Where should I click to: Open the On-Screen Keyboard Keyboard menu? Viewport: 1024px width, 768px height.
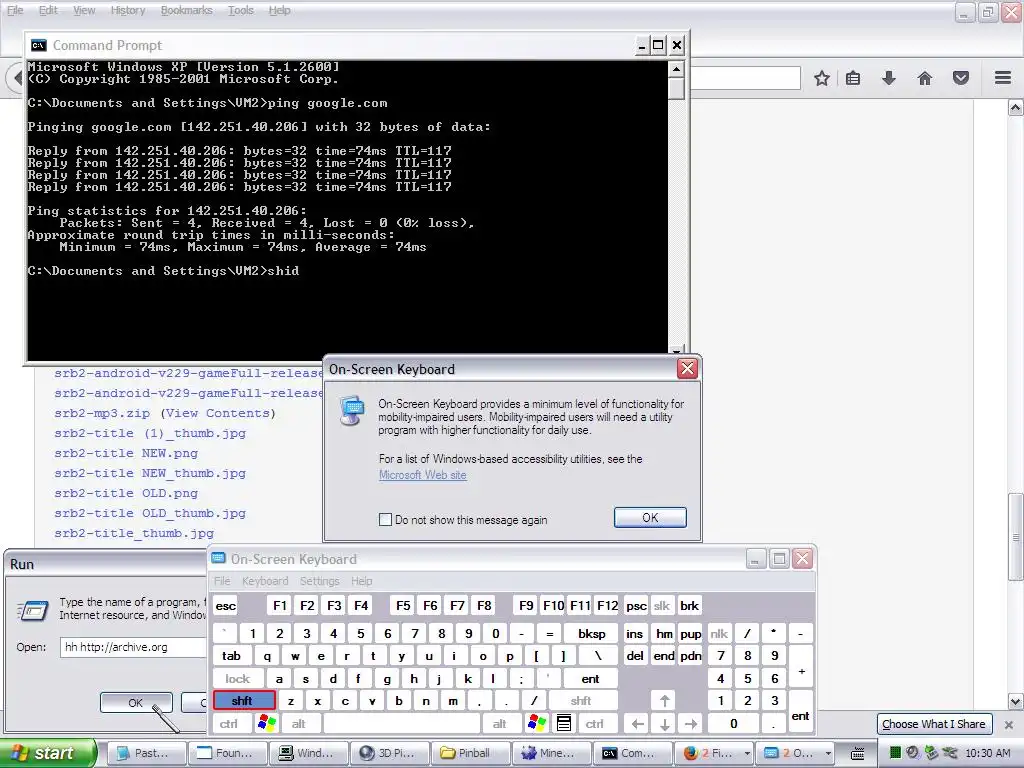pos(264,581)
